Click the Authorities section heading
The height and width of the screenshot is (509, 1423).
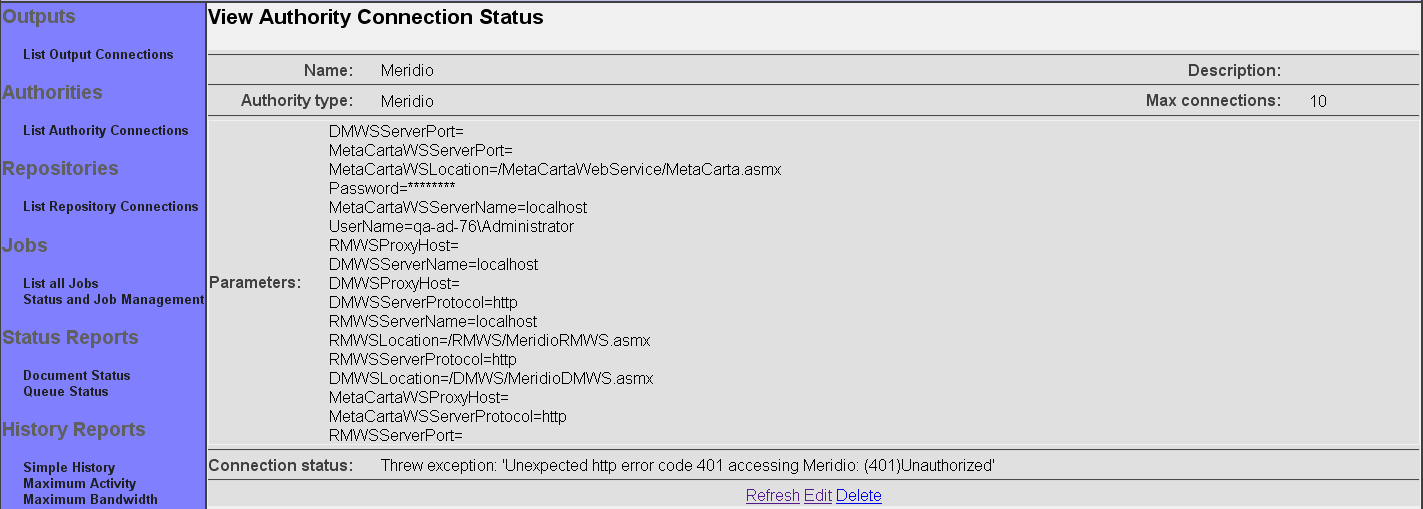(52, 93)
